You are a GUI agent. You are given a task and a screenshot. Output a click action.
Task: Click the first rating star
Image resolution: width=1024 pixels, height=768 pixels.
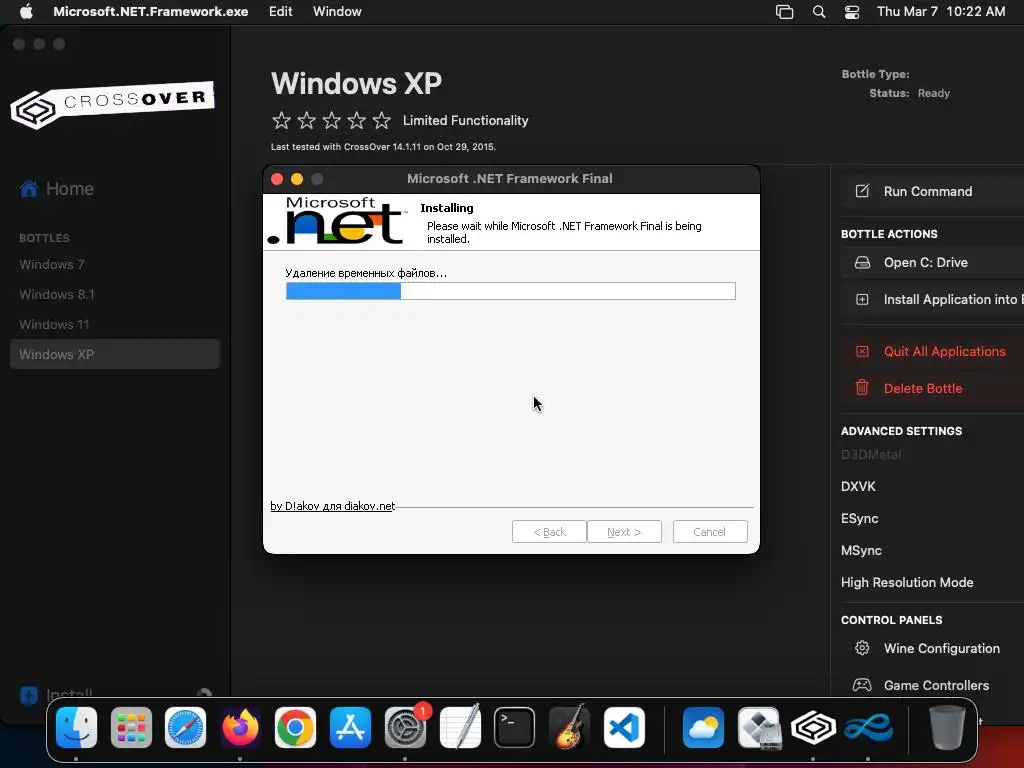[281, 120]
